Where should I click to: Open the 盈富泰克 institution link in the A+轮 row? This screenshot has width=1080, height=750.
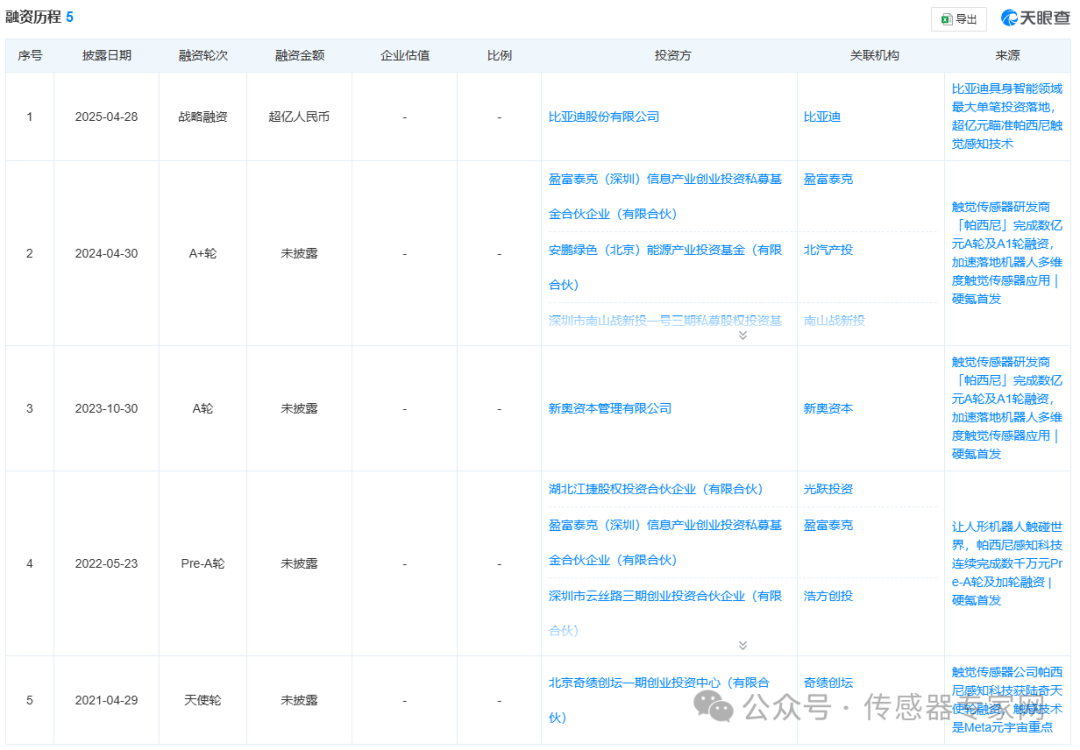tap(828, 179)
